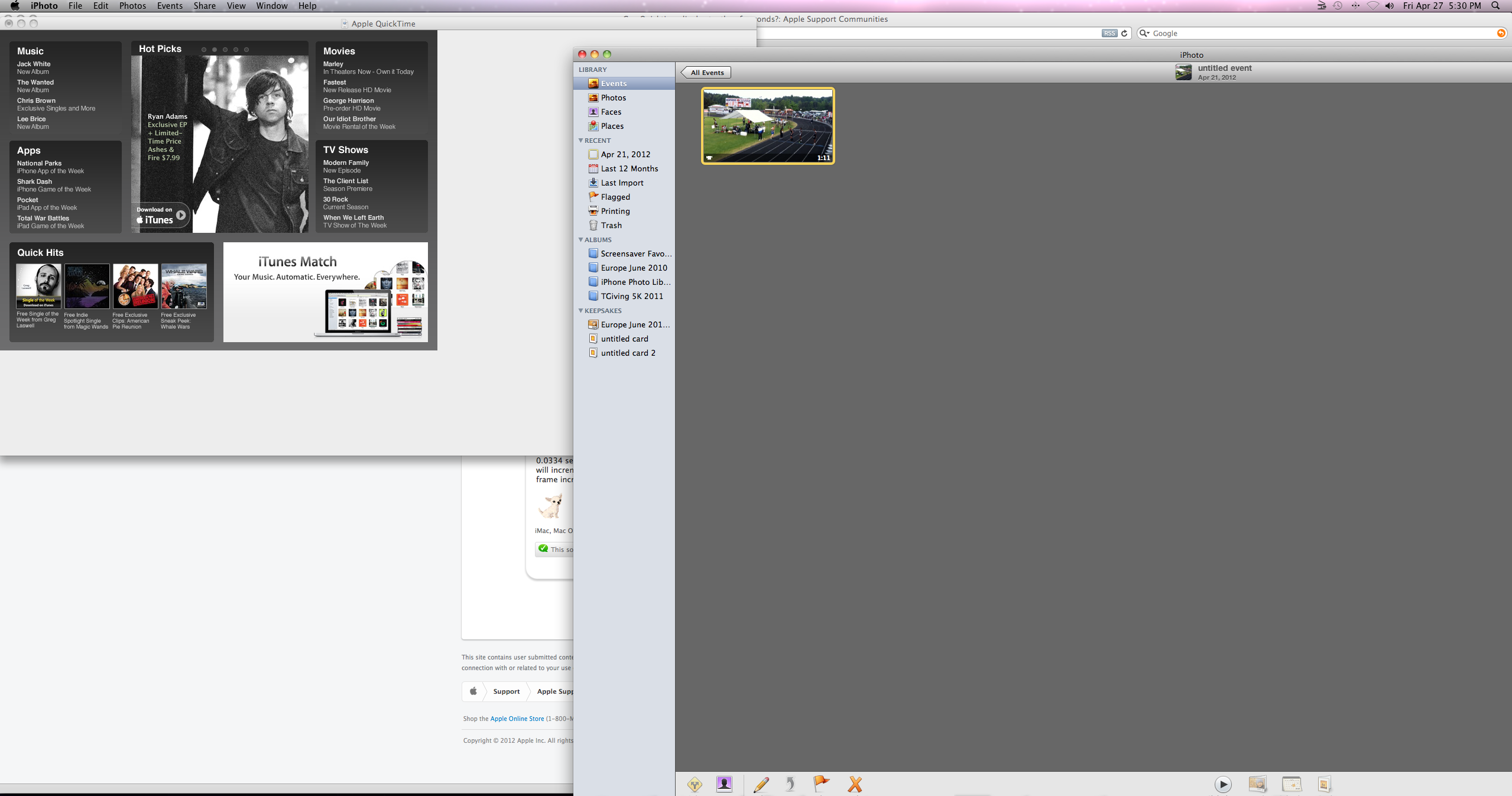Open the Events menu in menu bar
The width and height of the screenshot is (1512, 796).
(170, 6)
